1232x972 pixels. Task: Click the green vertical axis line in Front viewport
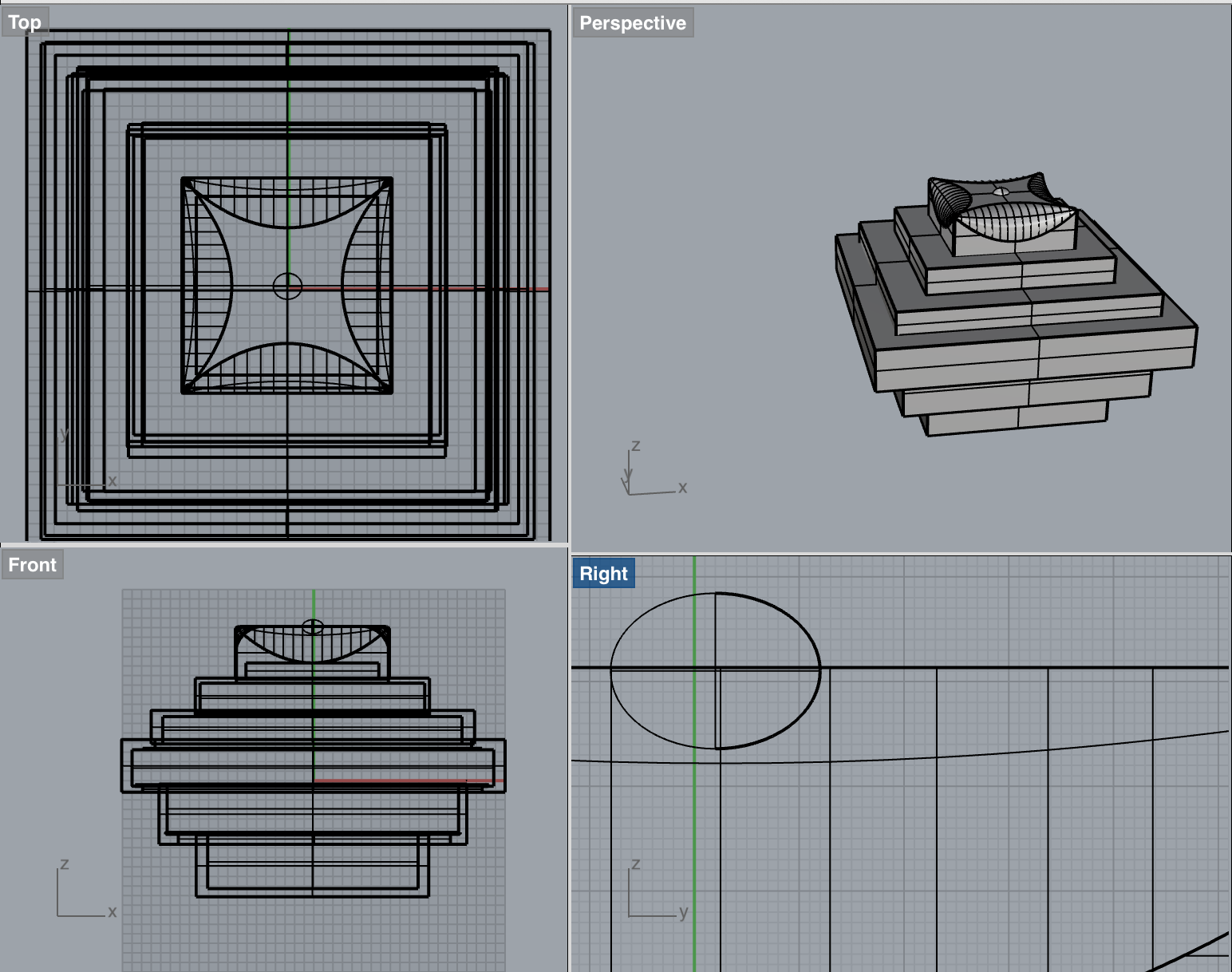click(x=314, y=607)
